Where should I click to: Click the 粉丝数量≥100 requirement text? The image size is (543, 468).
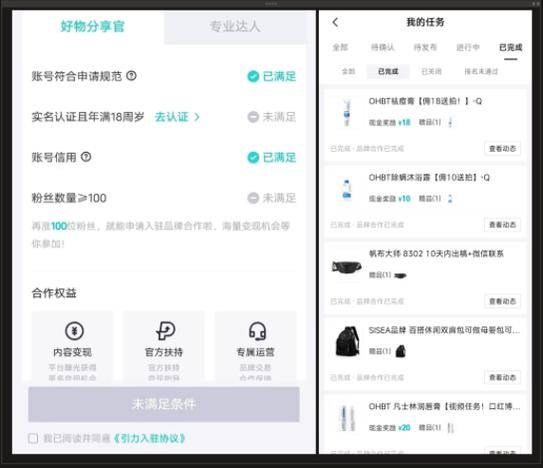[69, 198]
